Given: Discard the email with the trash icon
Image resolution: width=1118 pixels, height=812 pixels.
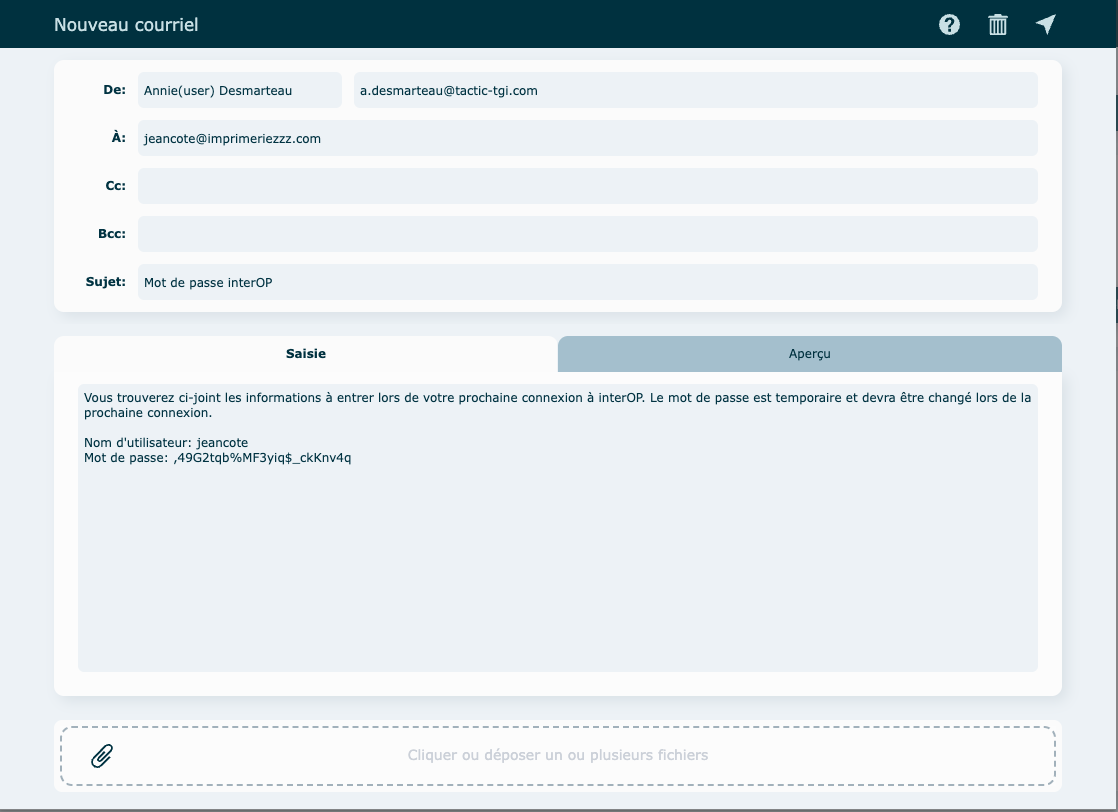Looking at the screenshot, I should tap(997, 25).
